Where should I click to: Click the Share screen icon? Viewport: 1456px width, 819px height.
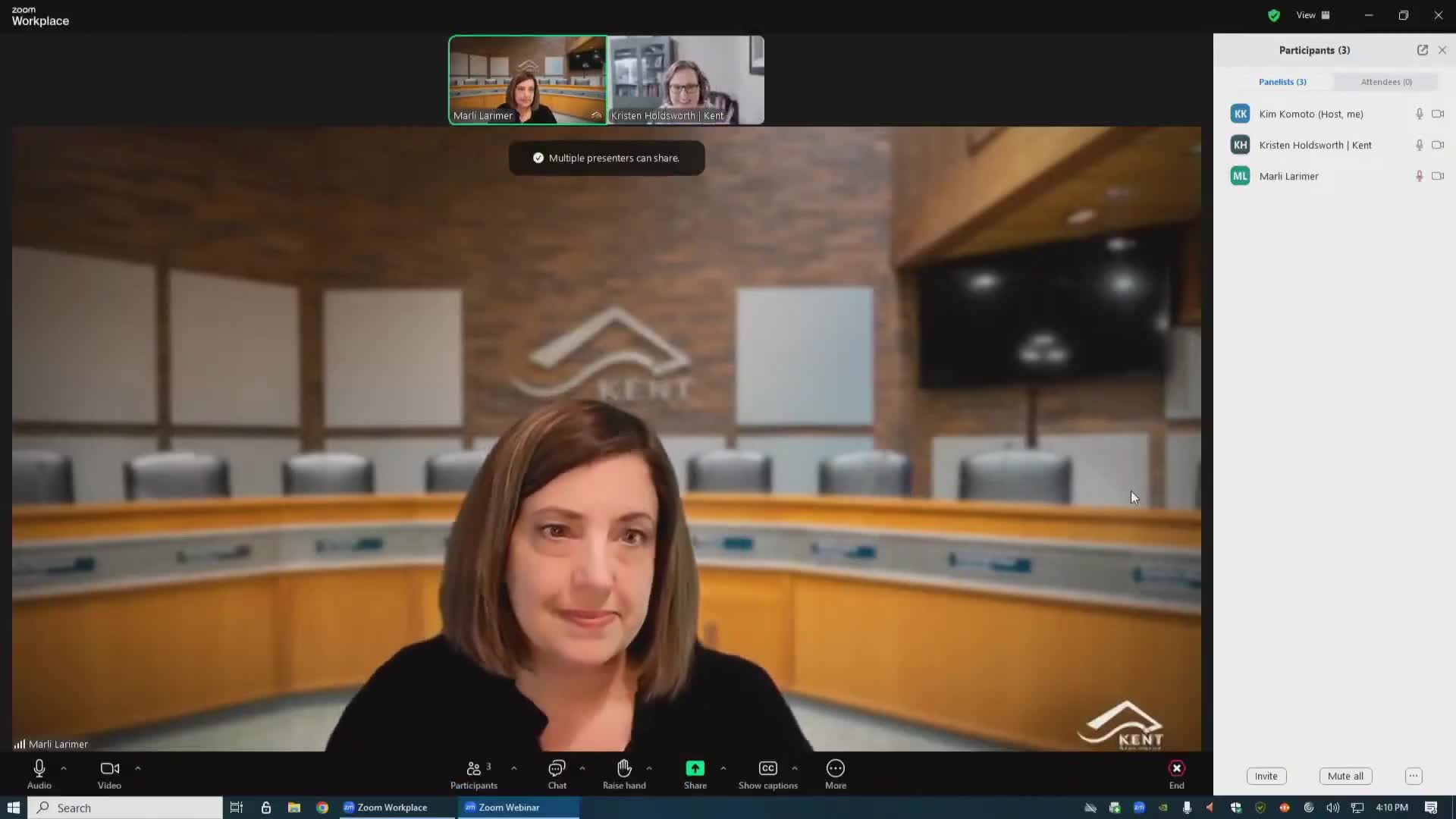pos(695,768)
